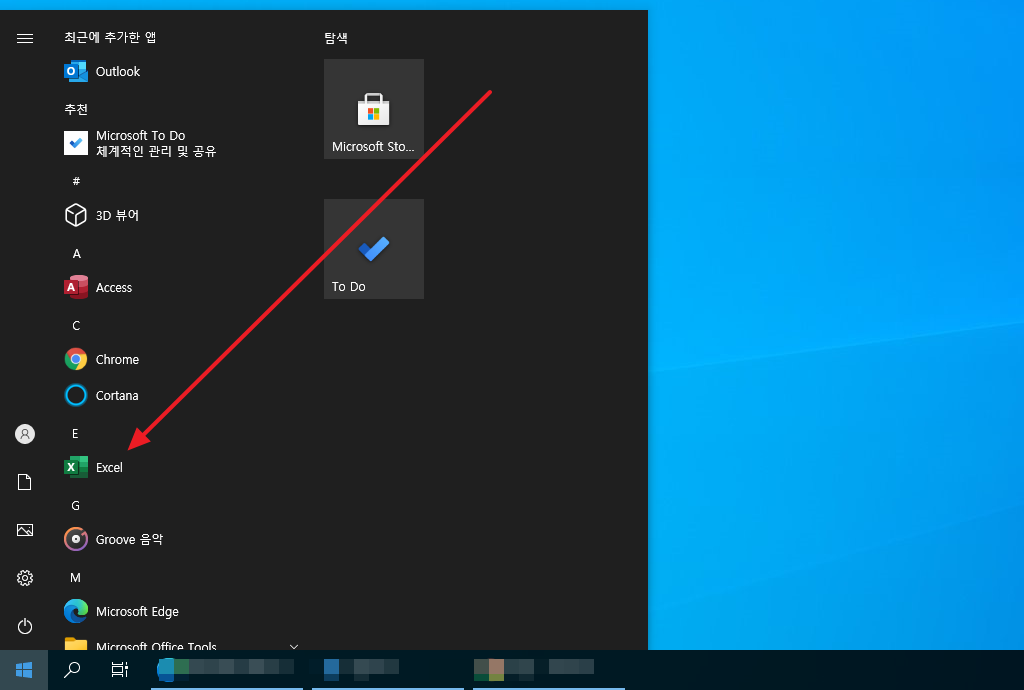This screenshot has width=1024, height=690.
Task: Expand the Start menu hamburger icon
Action: tap(25, 39)
